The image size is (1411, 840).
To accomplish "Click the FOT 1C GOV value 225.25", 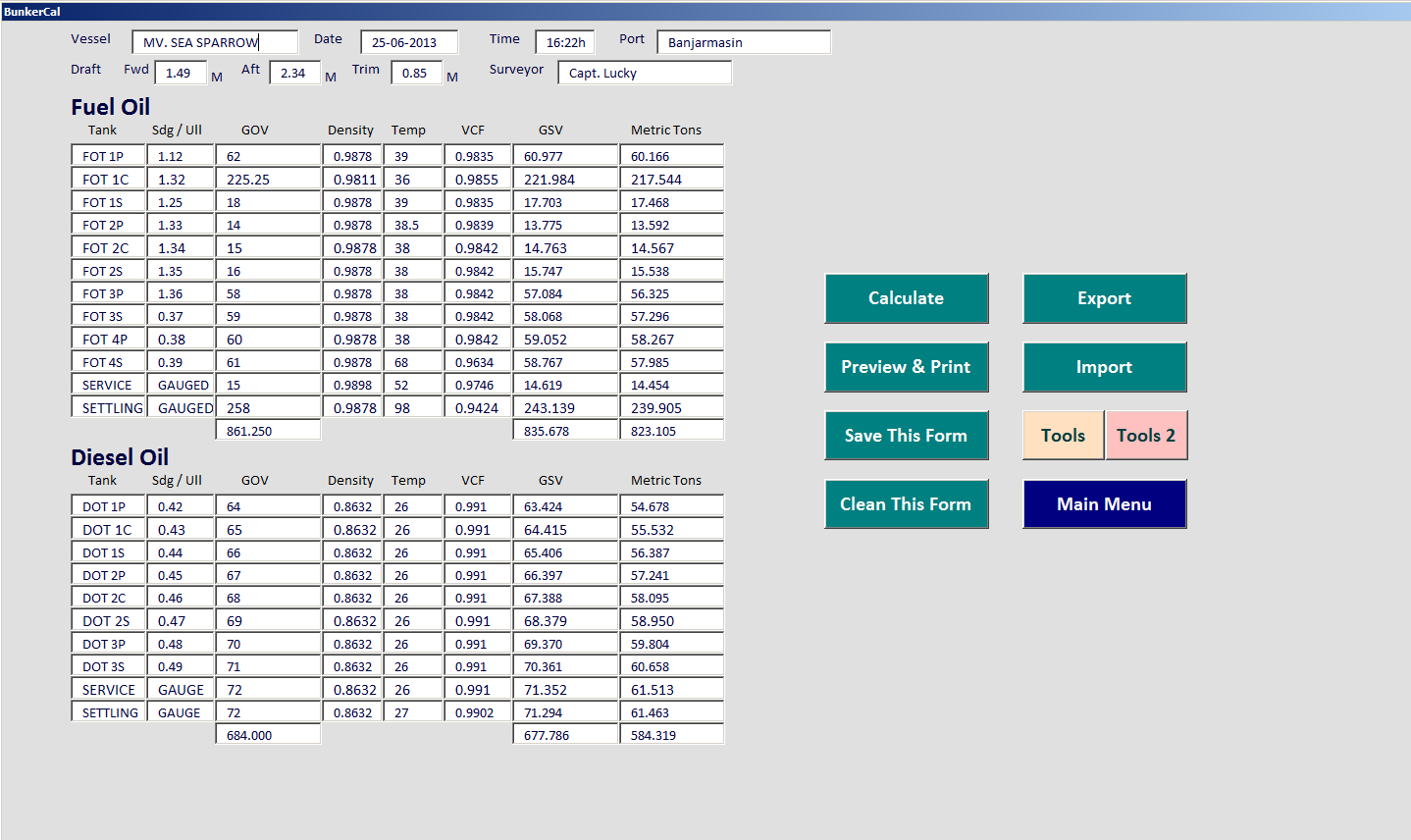I will tap(269, 180).
